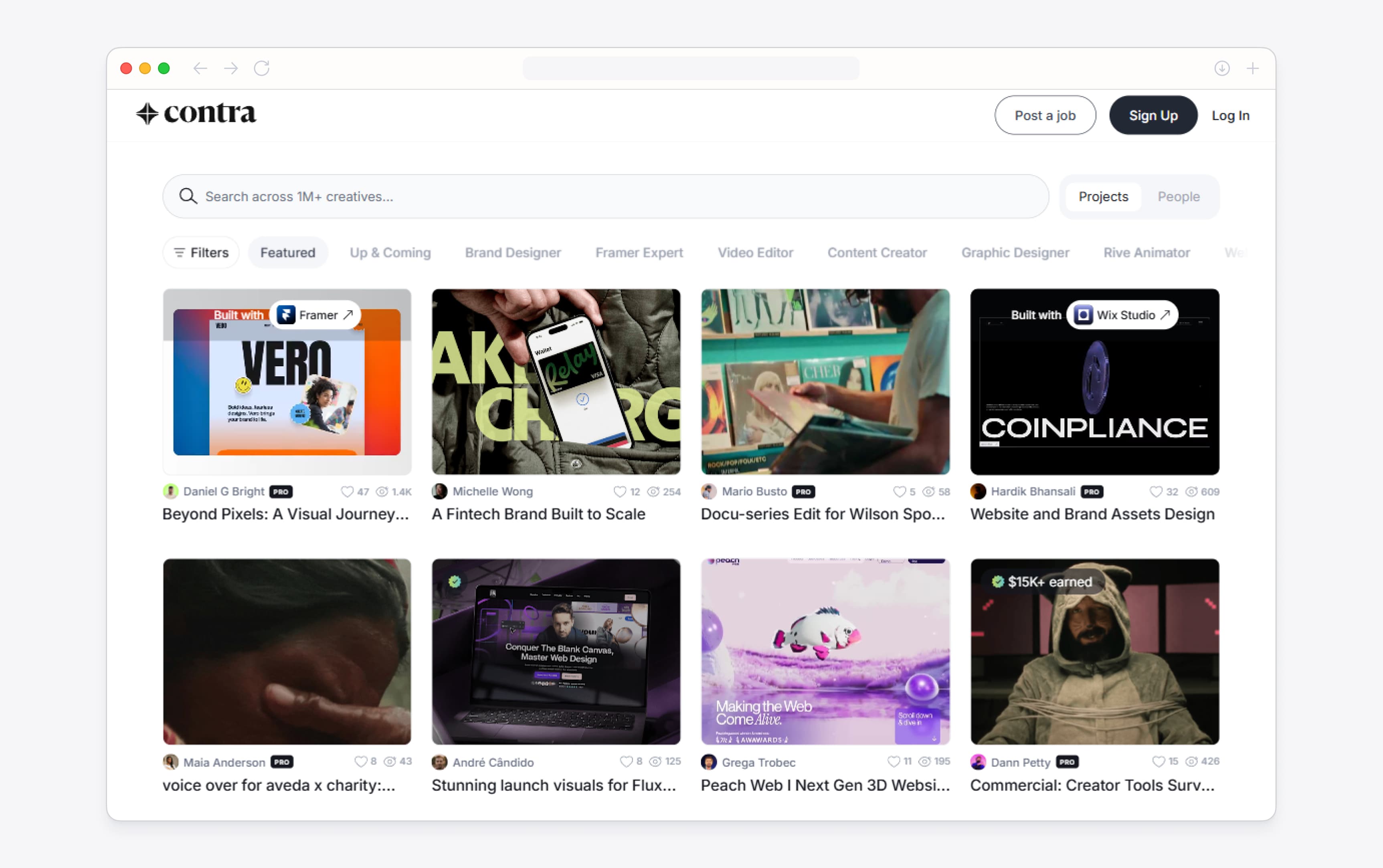This screenshot has height=868, width=1383.
Task: Open the Wix Studio built-with badge
Action: (x=1122, y=315)
